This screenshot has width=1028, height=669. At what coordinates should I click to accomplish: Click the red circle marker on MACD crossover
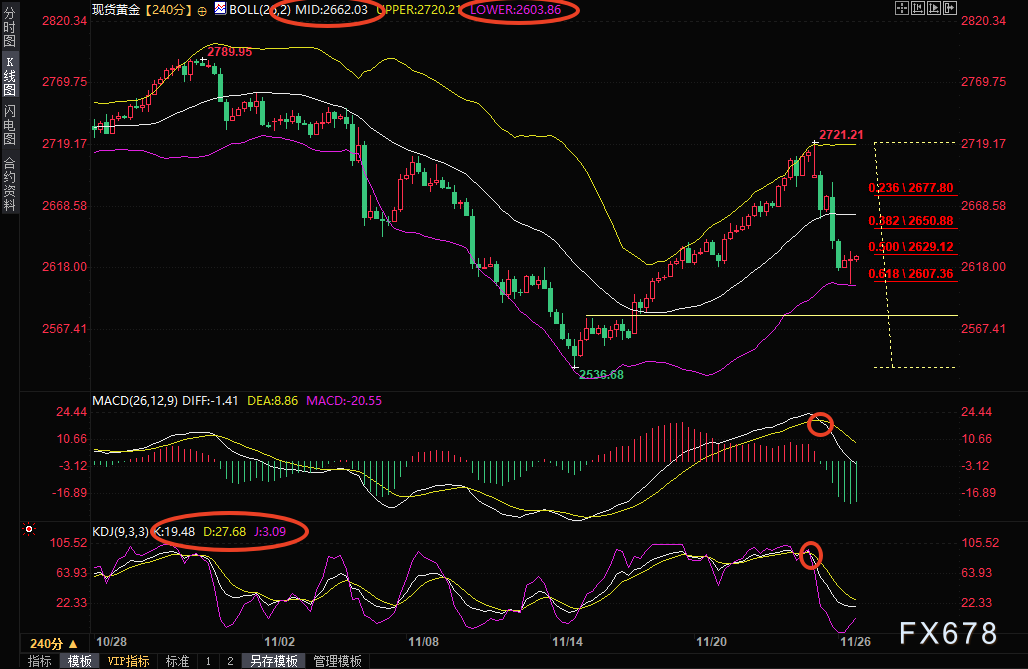click(820, 423)
